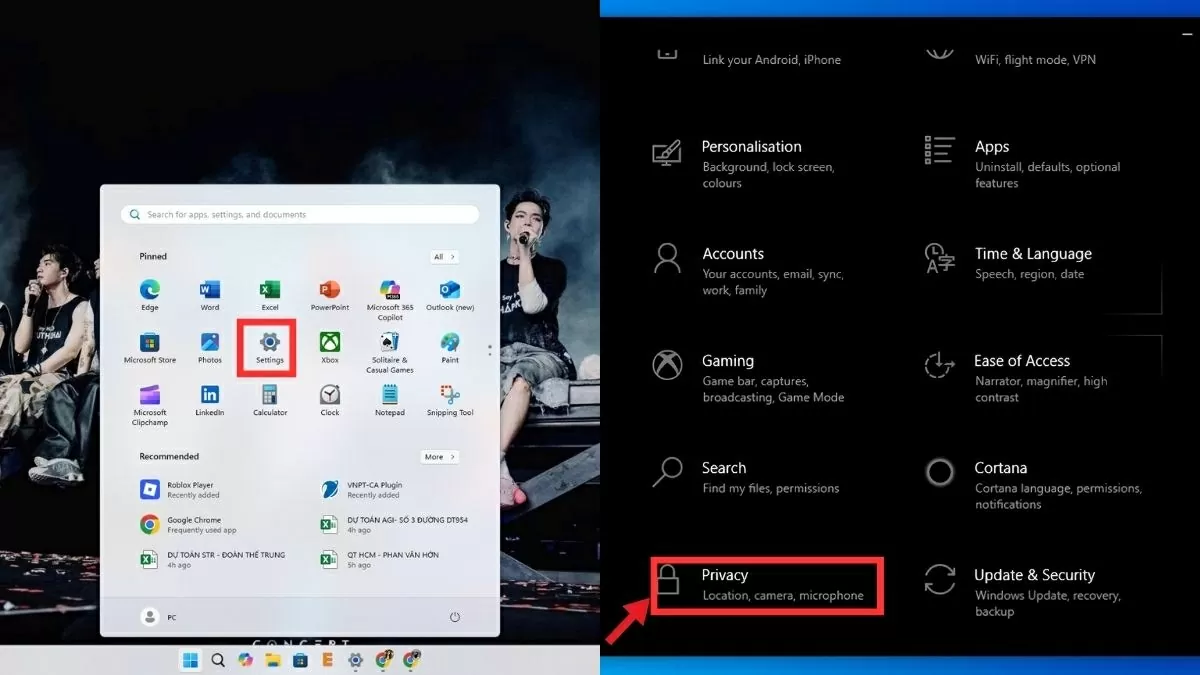Click the Start menu search field
The width and height of the screenshot is (1200, 675).
[298, 213]
